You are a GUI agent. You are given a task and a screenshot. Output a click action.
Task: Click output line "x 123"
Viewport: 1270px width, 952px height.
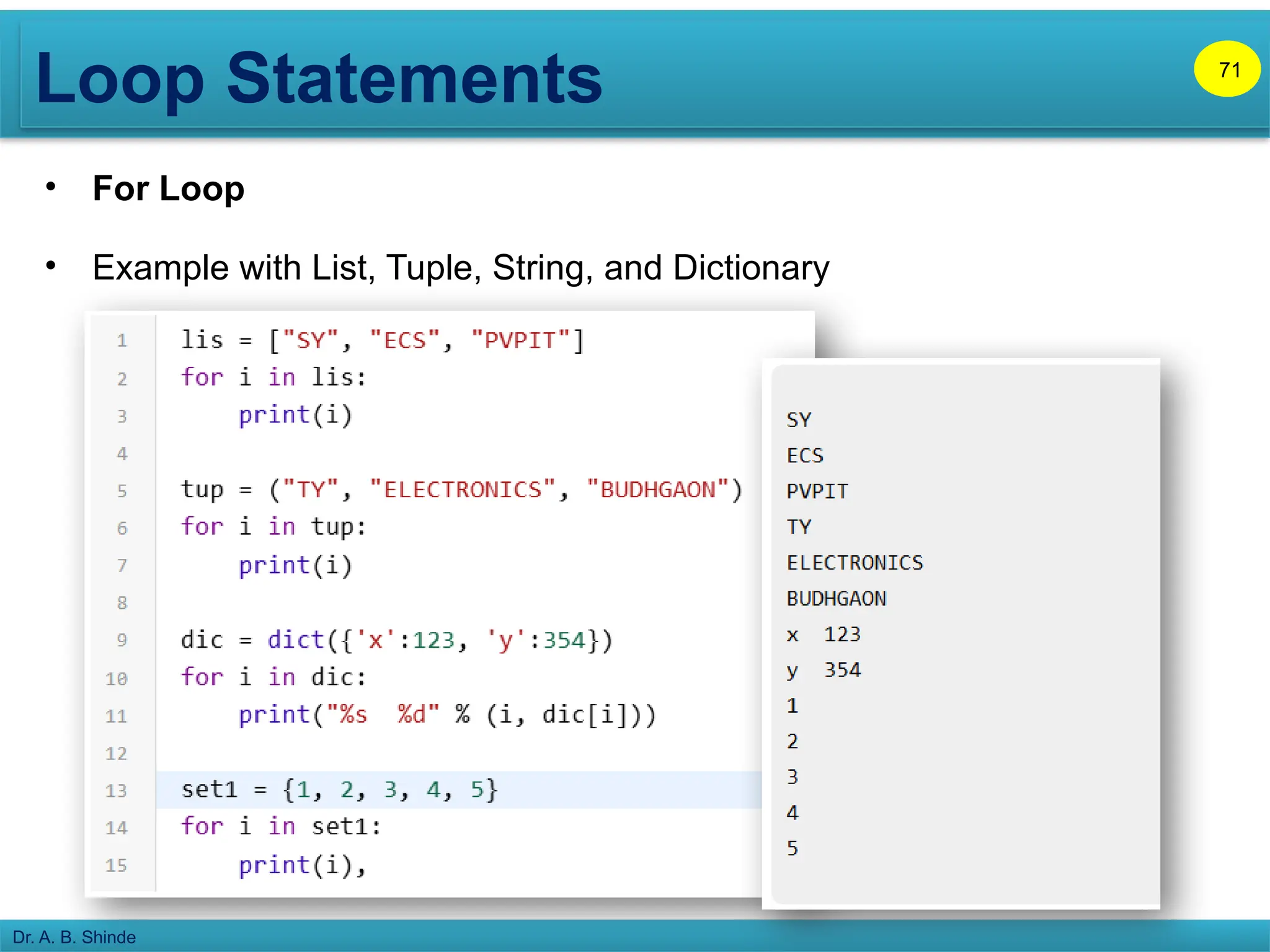[x=824, y=635]
